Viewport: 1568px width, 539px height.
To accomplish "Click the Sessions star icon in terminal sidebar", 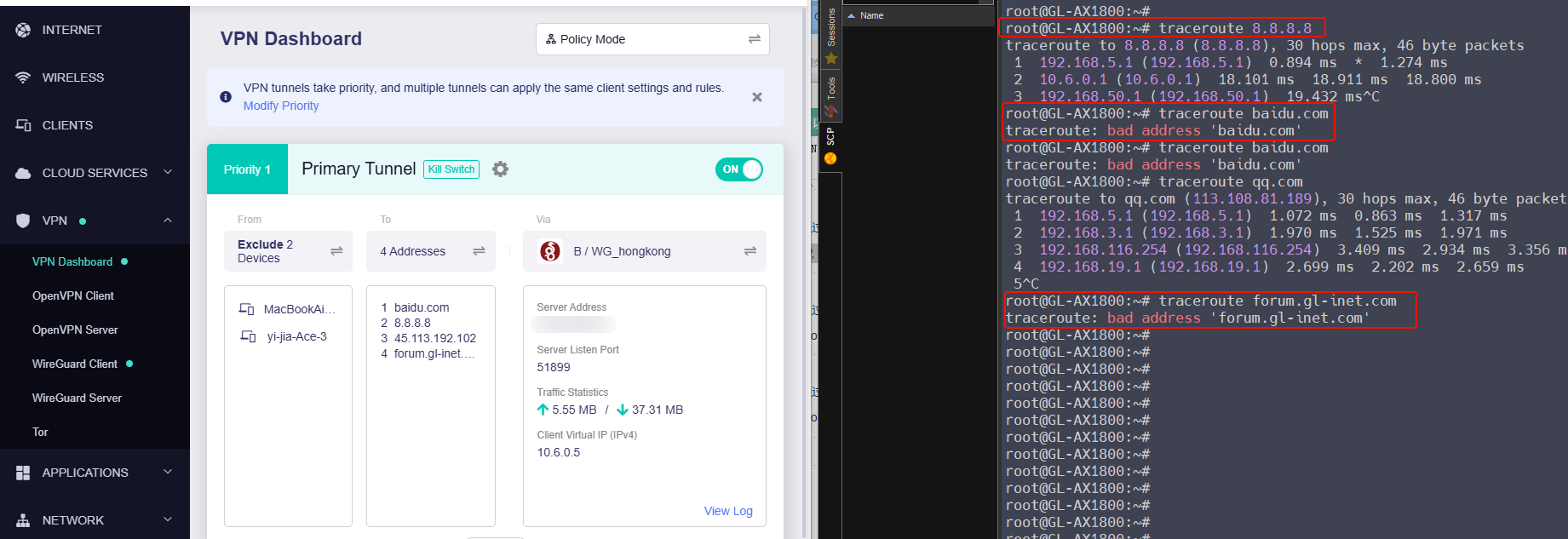I will [831, 59].
